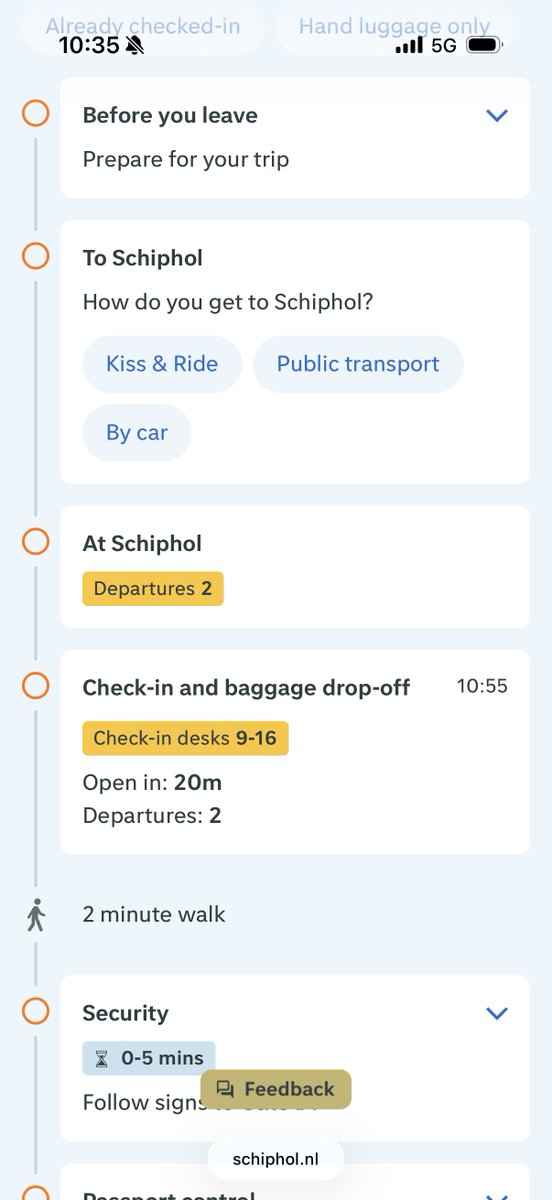Image resolution: width=552 pixels, height=1200 pixels.
Task: Open the Departures 2 yellow tag
Action: point(153,589)
